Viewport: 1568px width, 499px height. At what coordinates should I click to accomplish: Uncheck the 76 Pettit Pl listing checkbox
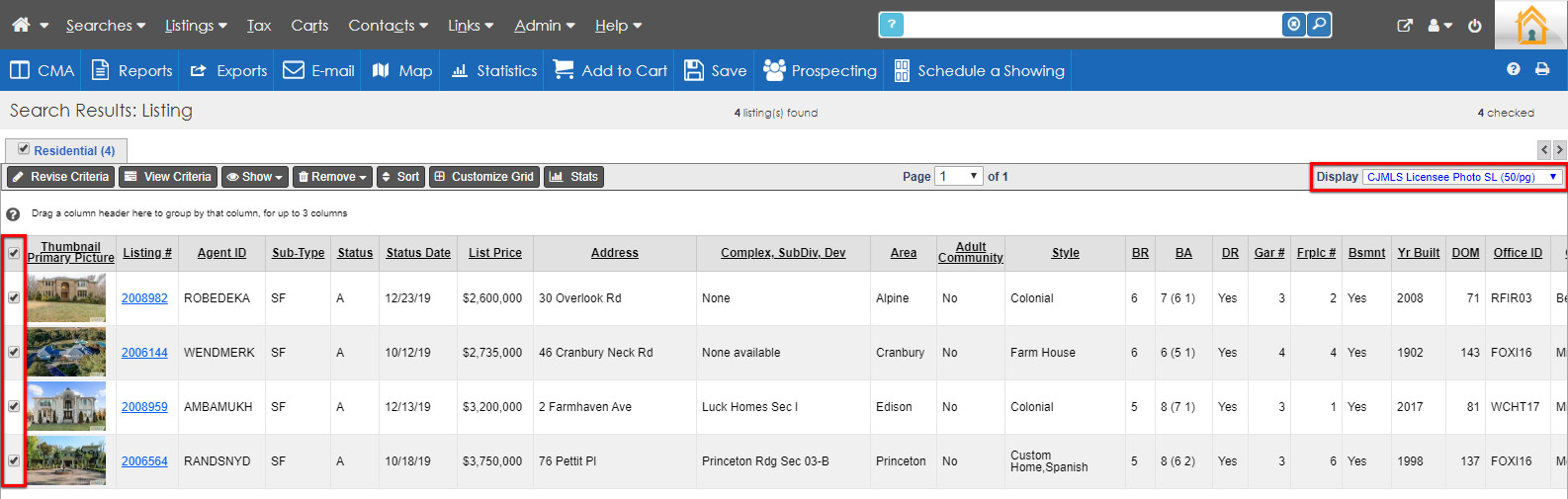click(14, 460)
